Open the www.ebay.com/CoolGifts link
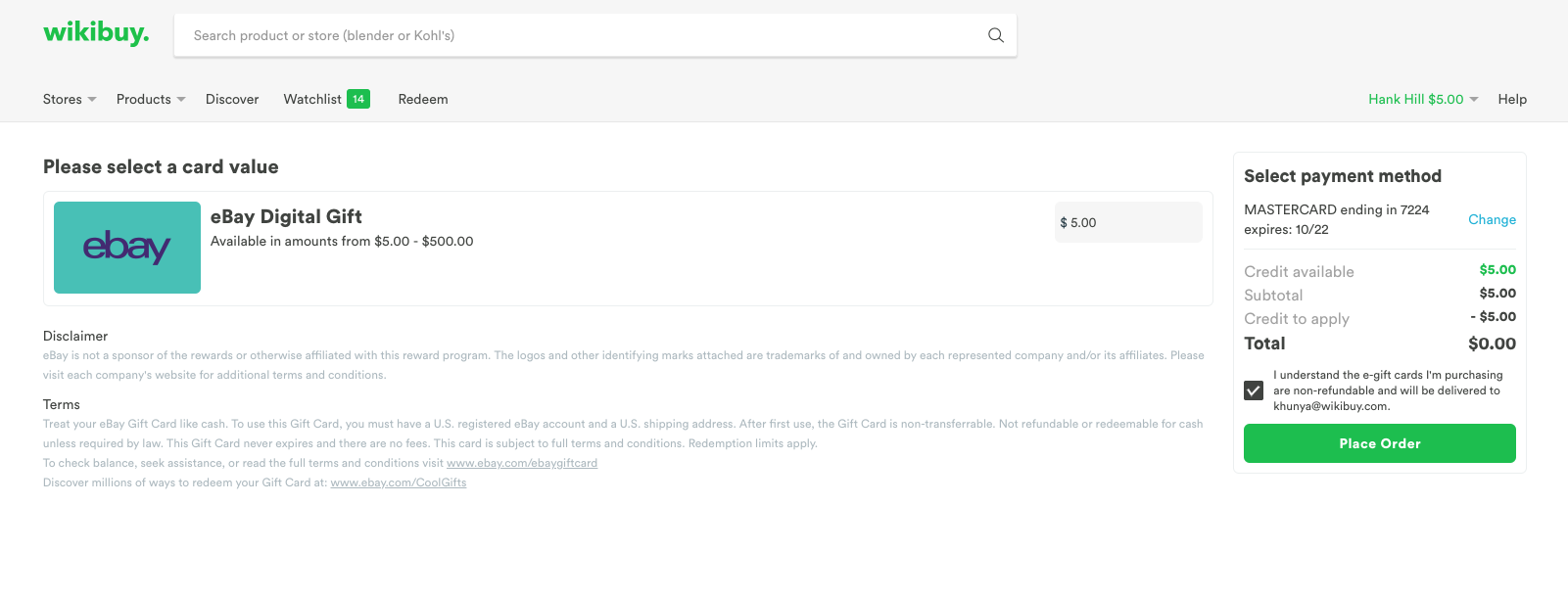This screenshot has width=1568, height=596. click(x=399, y=482)
